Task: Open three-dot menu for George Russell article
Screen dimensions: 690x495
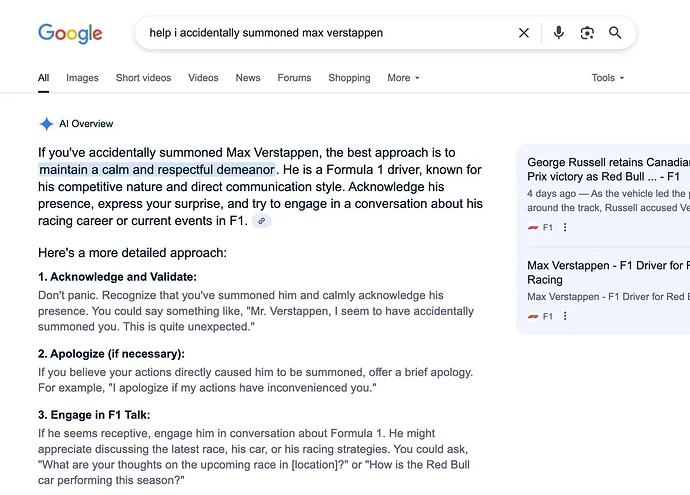Action: click(x=565, y=227)
